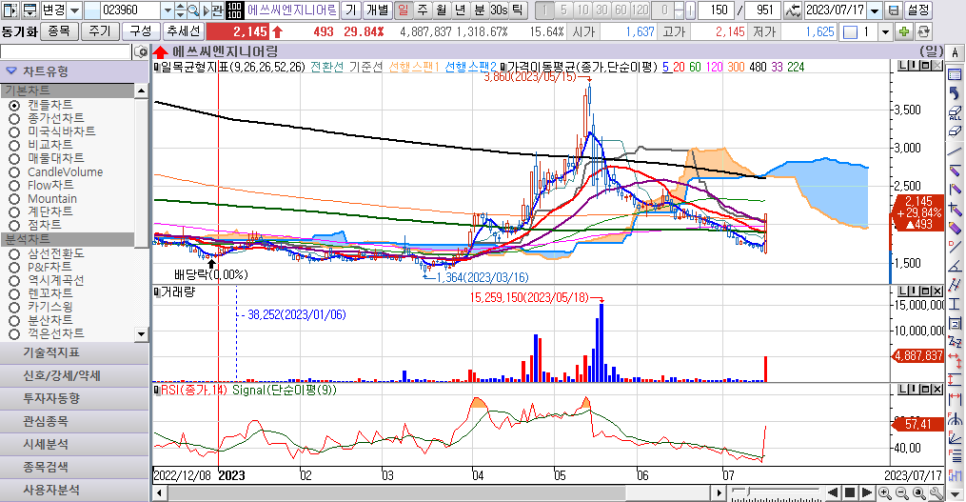Open the 종목검색 panel
The width and height of the screenshot is (966, 502).
pyautogui.click(x=75, y=467)
